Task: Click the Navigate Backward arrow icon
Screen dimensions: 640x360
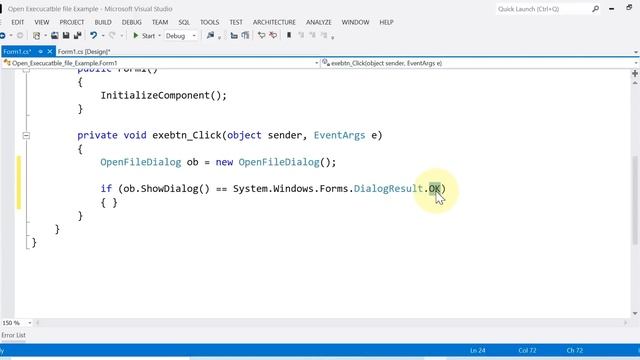Action: click(2, 36)
